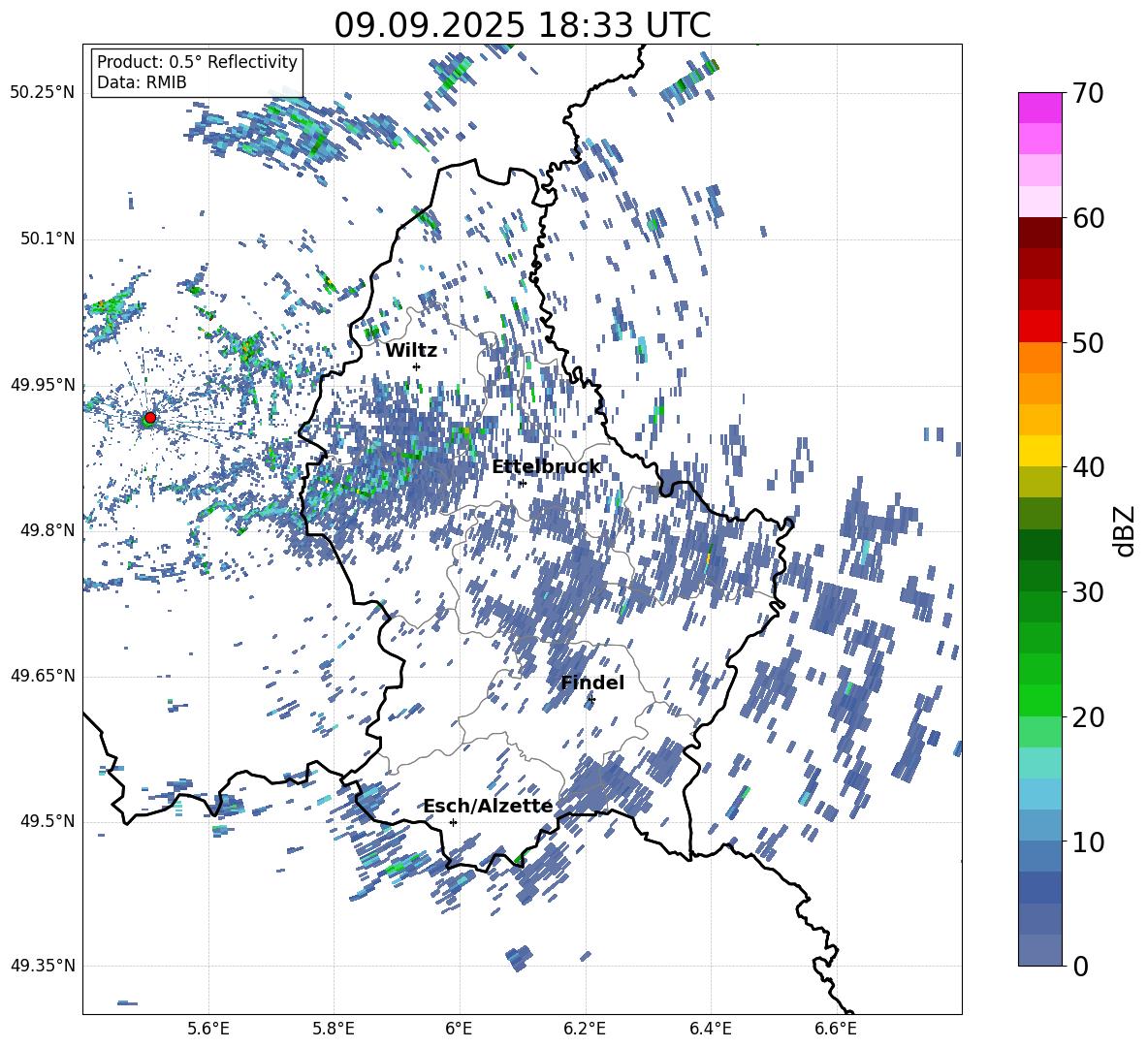Click the 10 label on colorbar
Viewport: 1148px width, 1048px height.
pyautogui.click(x=1088, y=842)
